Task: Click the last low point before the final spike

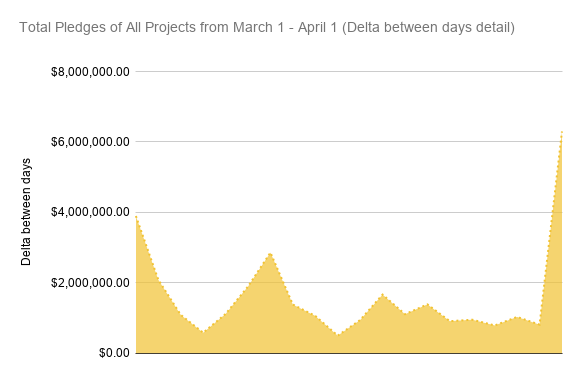Action: click(x=539, y=325)
